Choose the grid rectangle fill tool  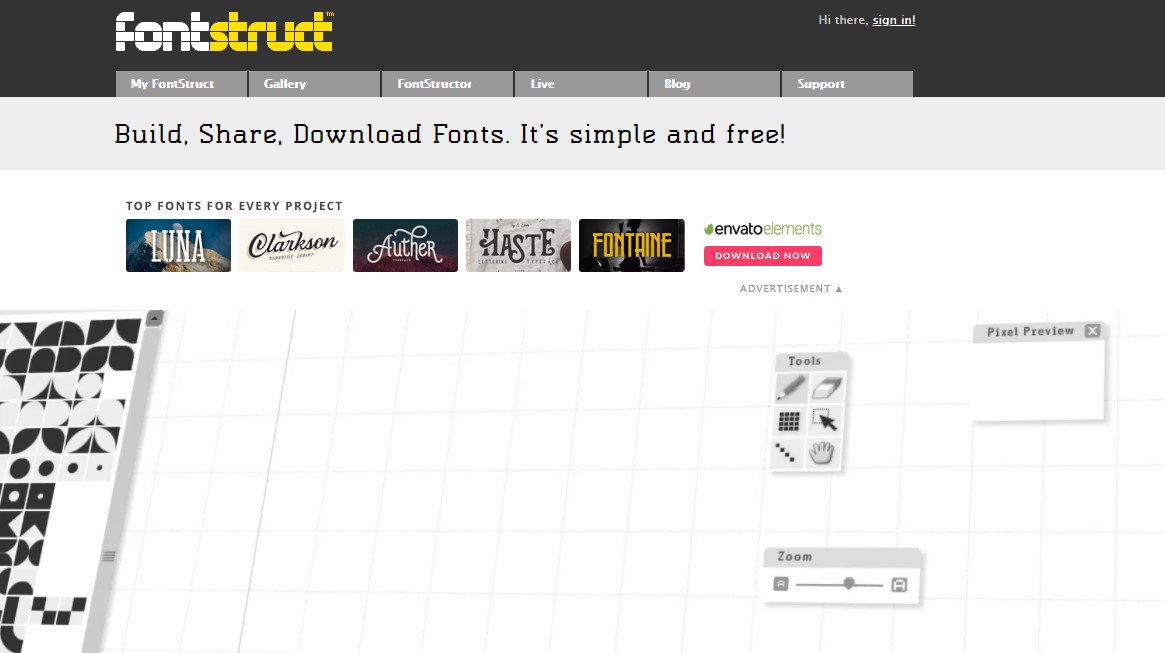[x=789, y=421]
